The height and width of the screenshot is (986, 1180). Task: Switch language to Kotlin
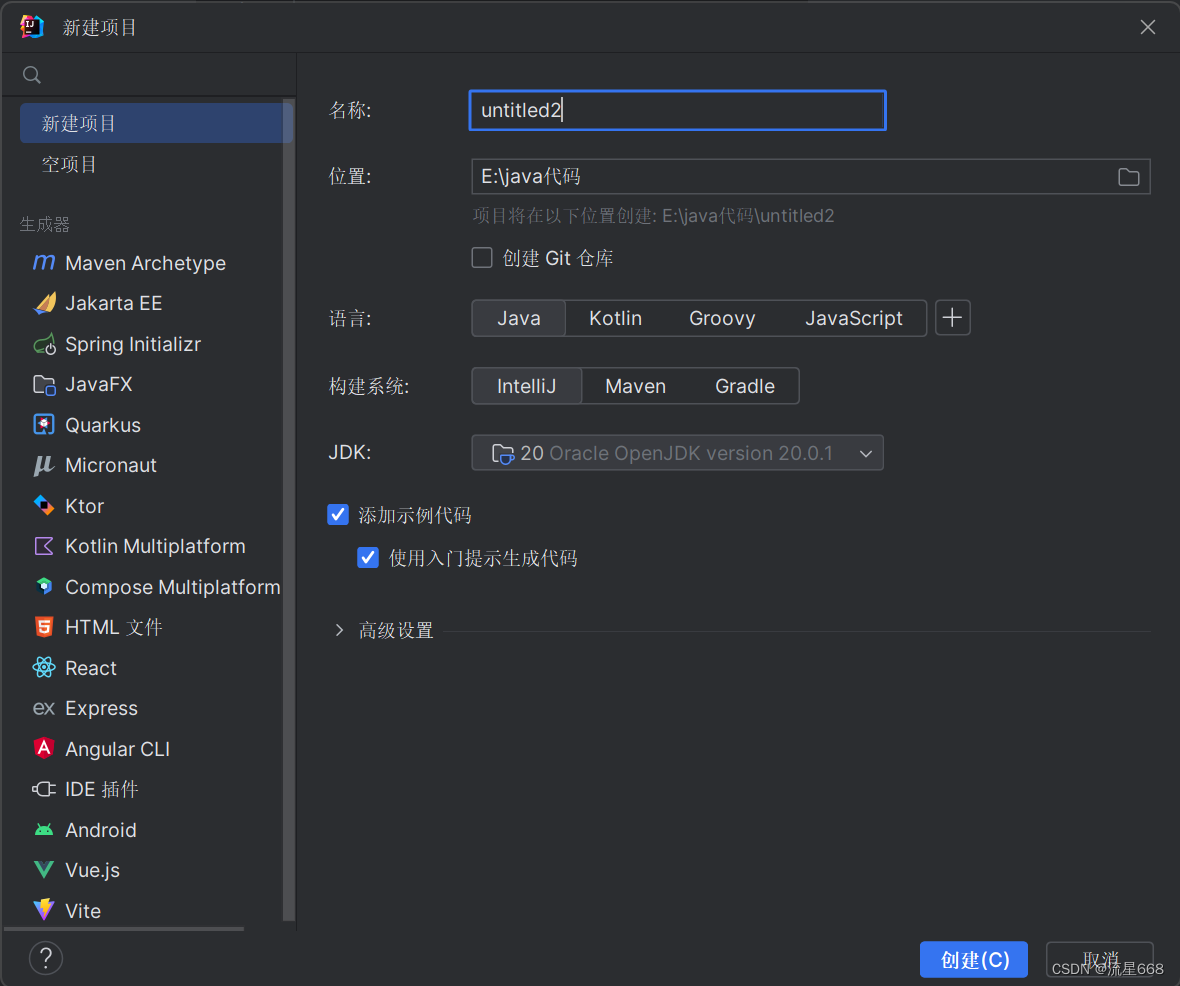[614, 318]
